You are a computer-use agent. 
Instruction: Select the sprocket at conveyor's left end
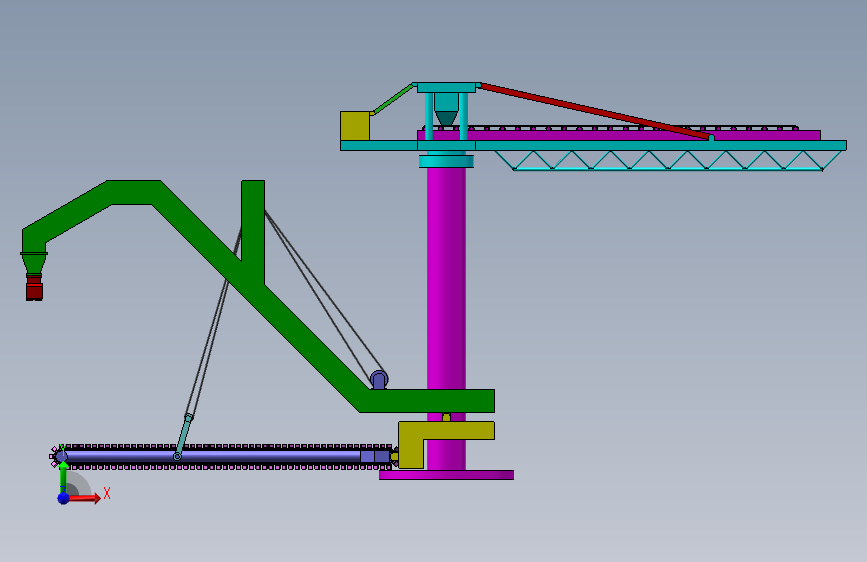tap(59, 456)
